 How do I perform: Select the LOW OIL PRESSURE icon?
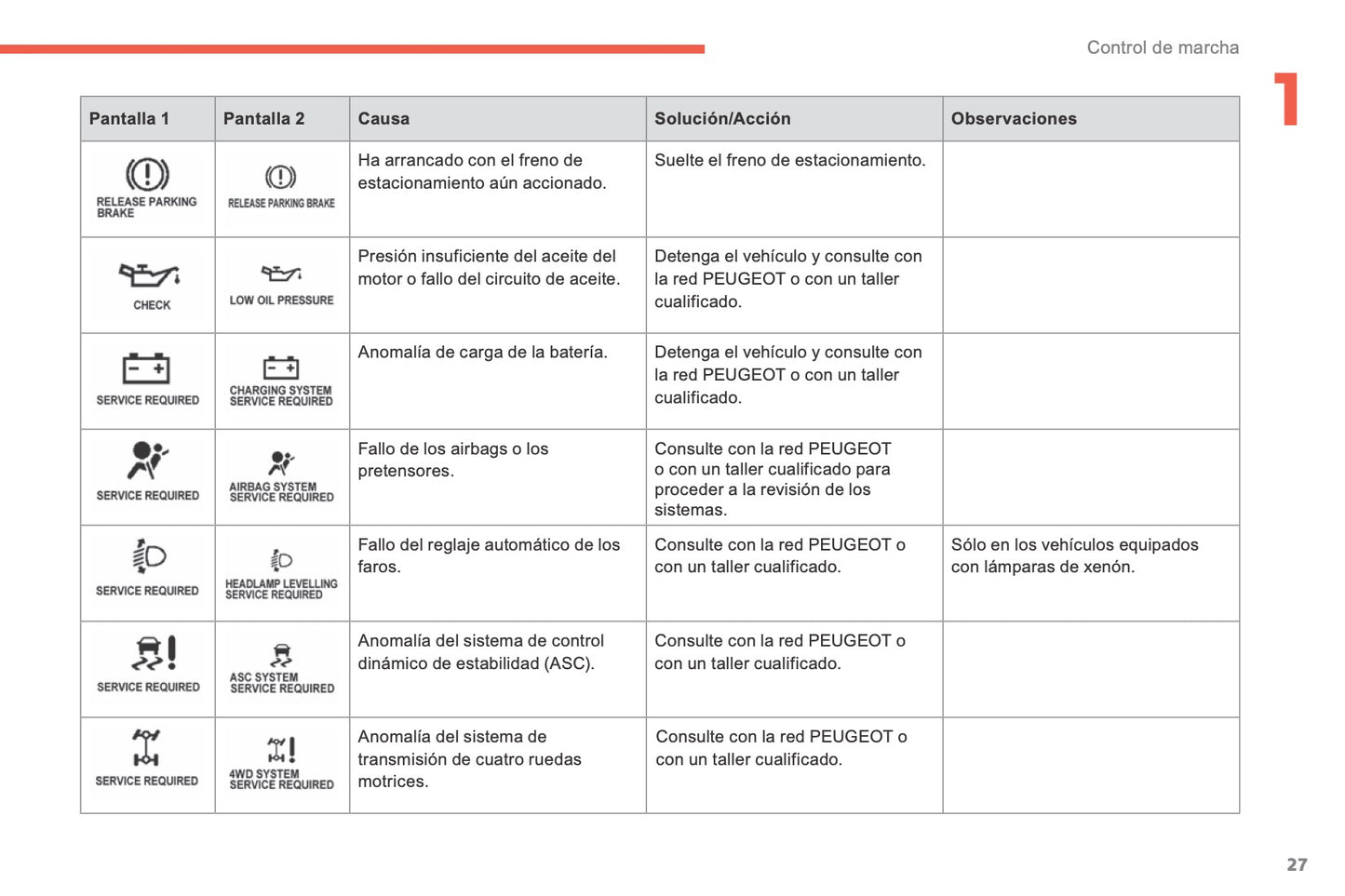(x=281, y=274)
